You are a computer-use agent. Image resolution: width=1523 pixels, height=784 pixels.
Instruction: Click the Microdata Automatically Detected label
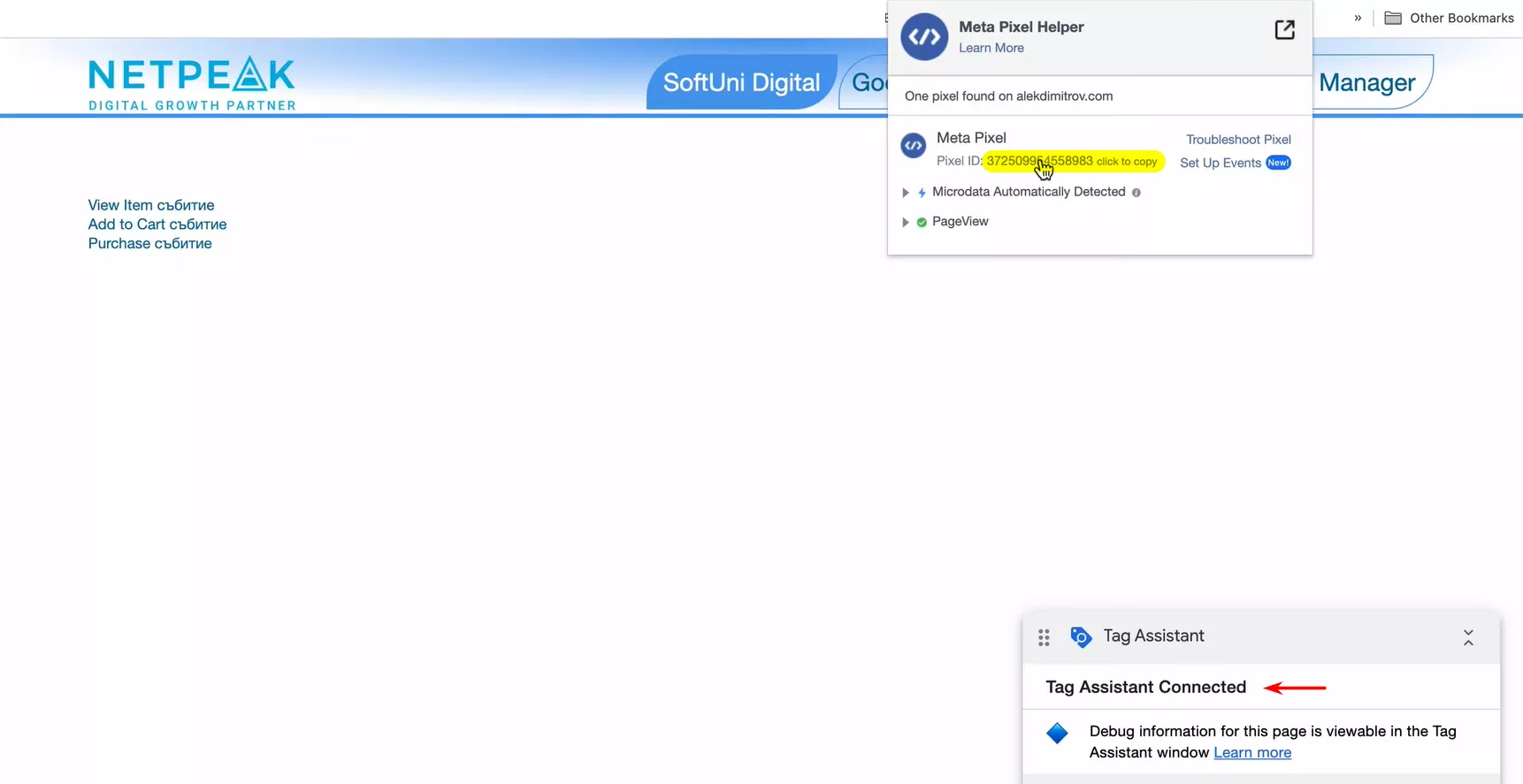(x=1029, y=192)
